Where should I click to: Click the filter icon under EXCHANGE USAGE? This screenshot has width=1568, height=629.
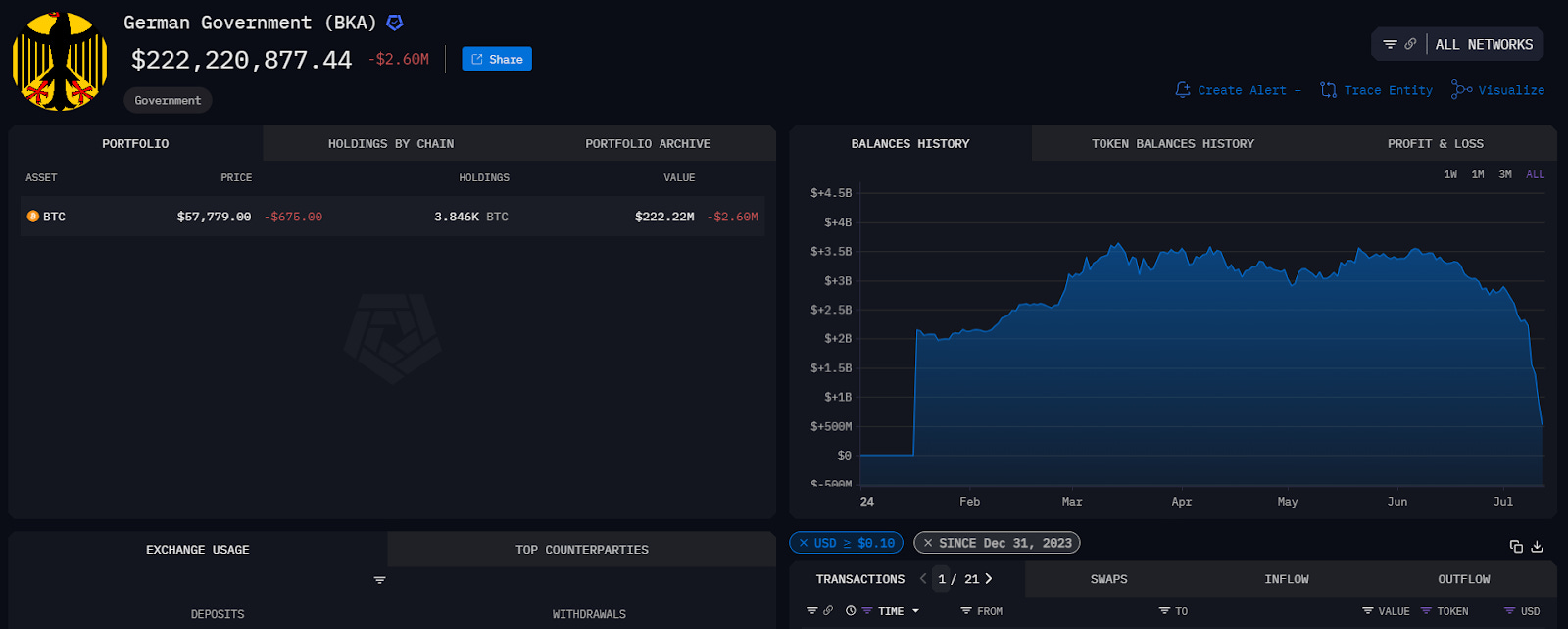[x=379, y=580]
